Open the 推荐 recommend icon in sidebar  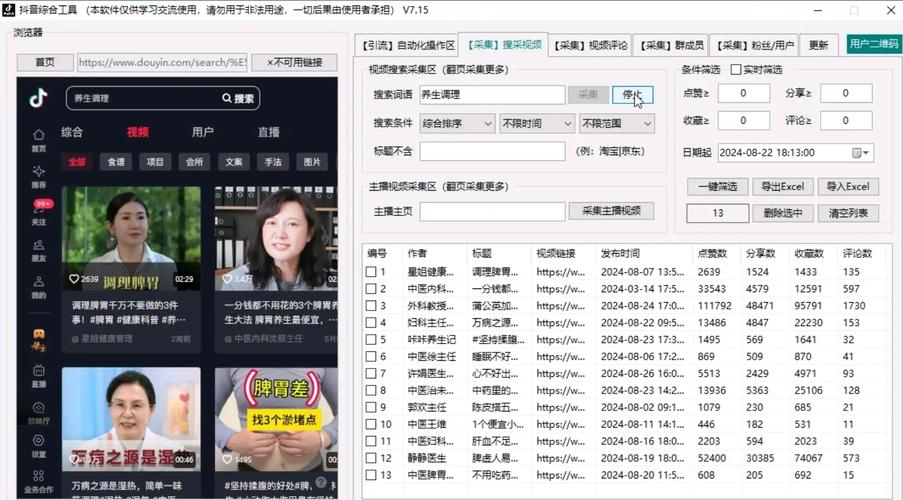[39, 171]
